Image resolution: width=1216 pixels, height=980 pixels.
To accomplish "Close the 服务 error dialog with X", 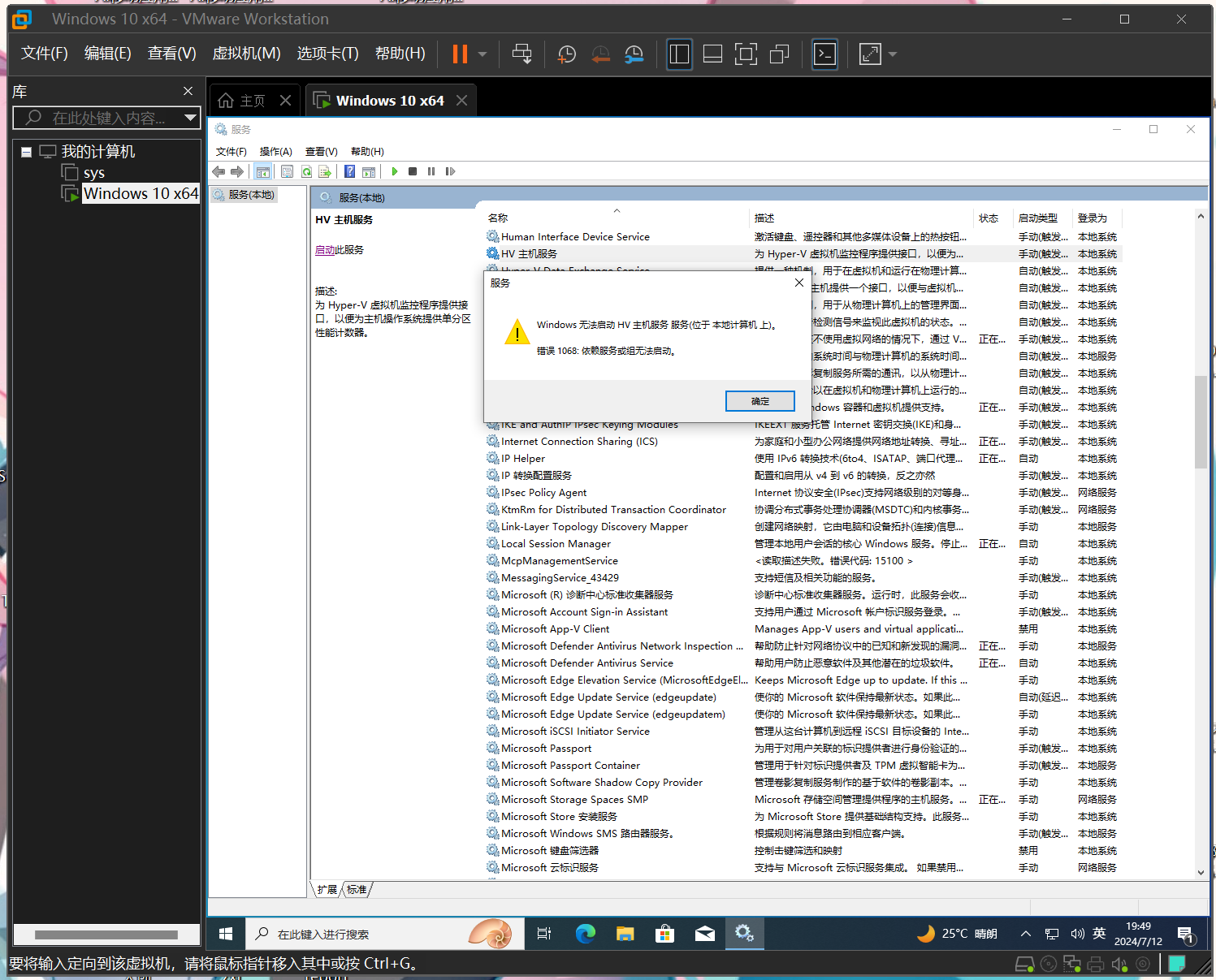I will pyautogui.click(x=799, y=283).
